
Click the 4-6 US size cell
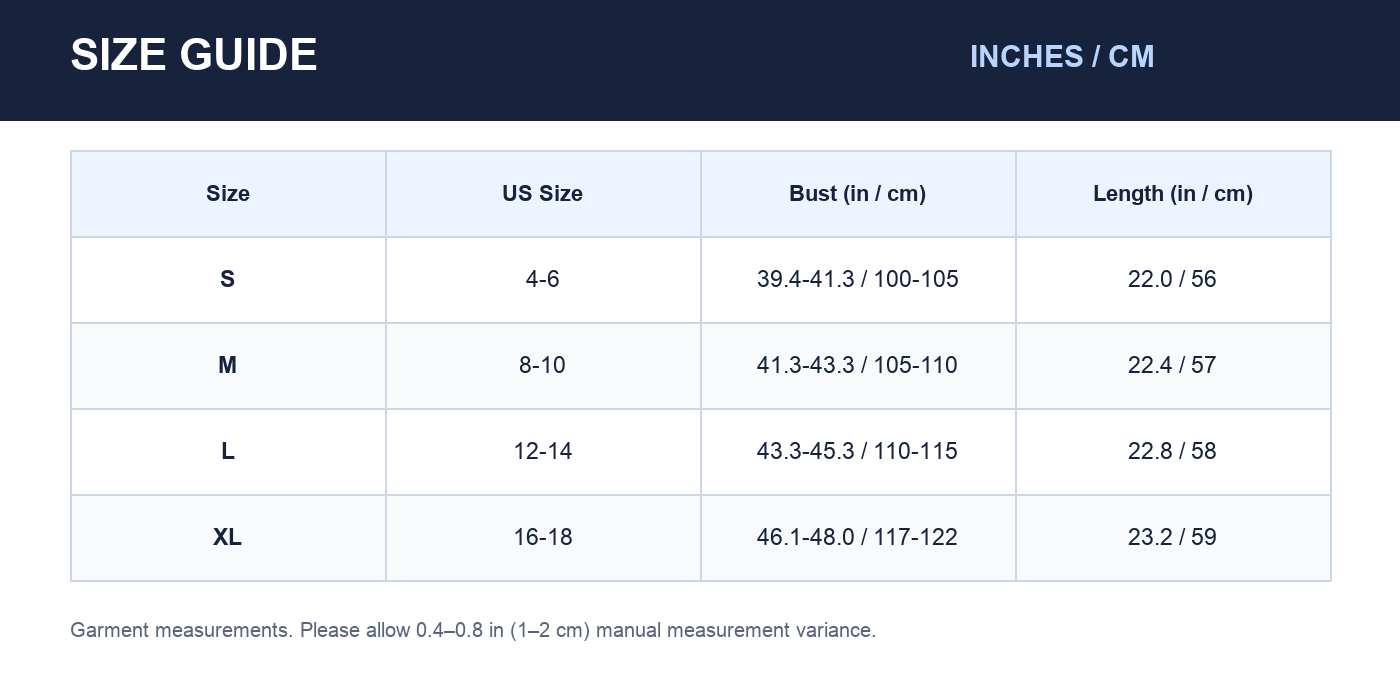tap(543, 279)
